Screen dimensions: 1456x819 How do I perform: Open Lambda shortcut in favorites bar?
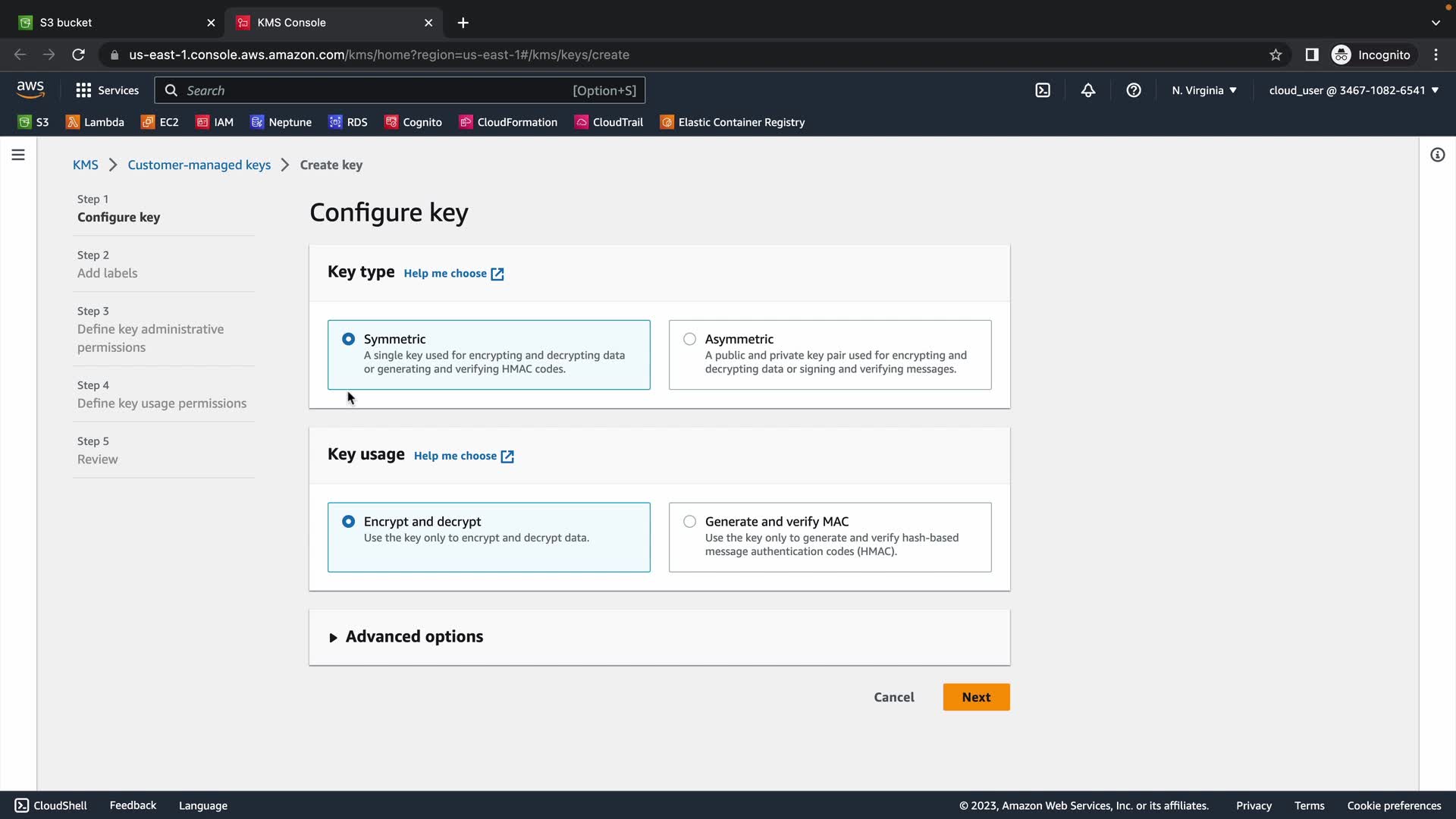coord(95,122)
